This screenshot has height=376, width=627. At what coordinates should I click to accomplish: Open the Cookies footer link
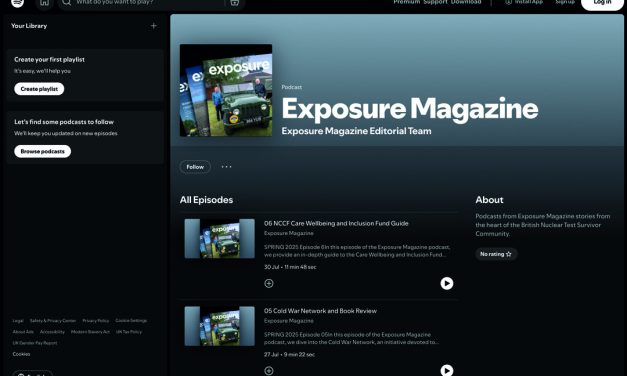point(21,354)
